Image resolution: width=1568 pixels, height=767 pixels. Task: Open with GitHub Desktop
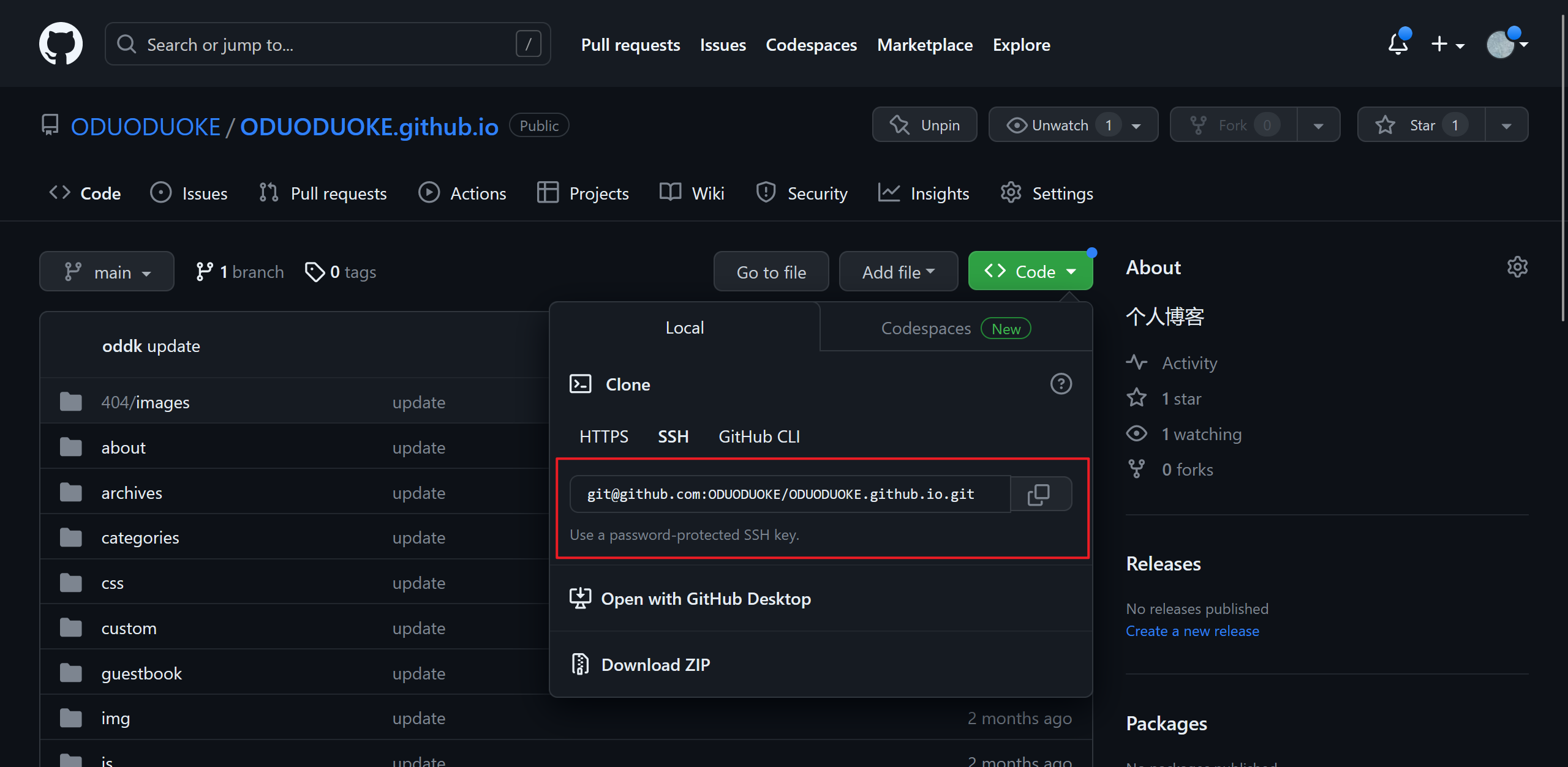(x=706, y=599)
